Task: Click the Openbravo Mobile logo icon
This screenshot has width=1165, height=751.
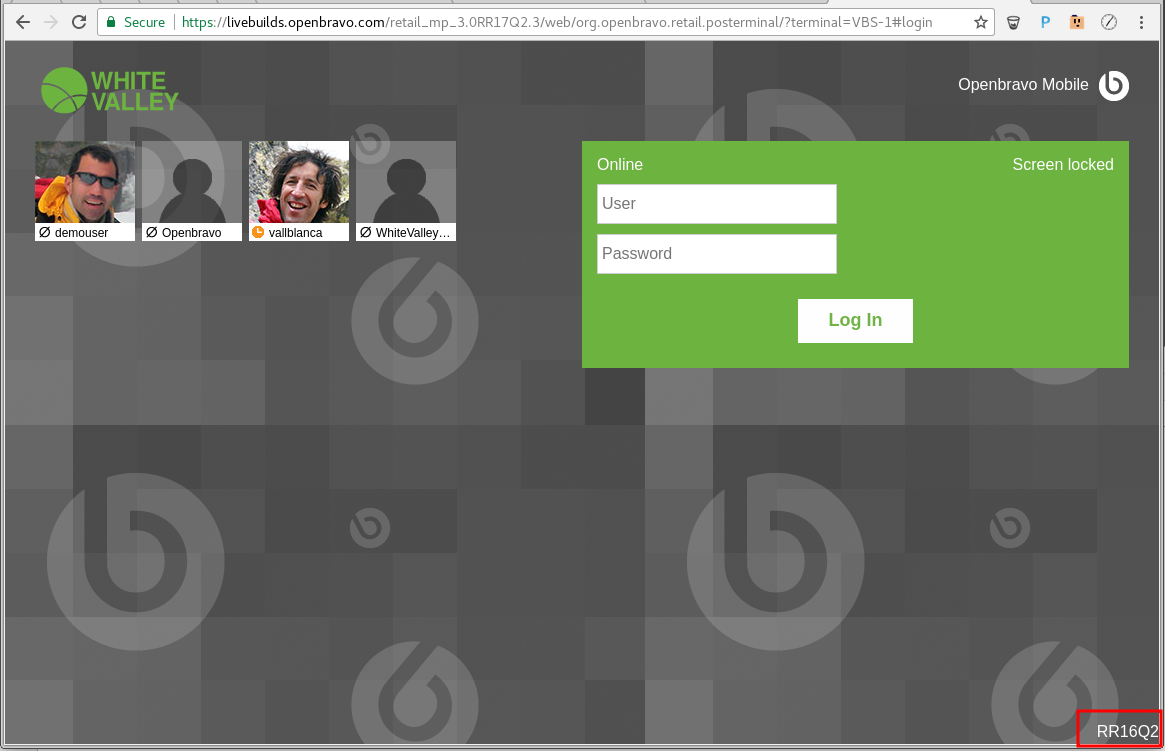Action: tap(1113, 86)
